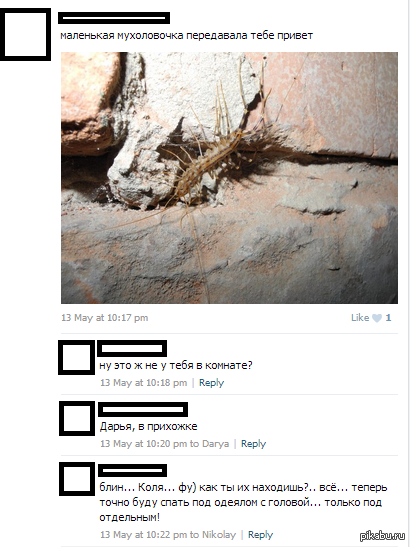Open the centipede photo attachment
Image resolution: width=410 pixels, height=547 pixels.
point(229,178)
